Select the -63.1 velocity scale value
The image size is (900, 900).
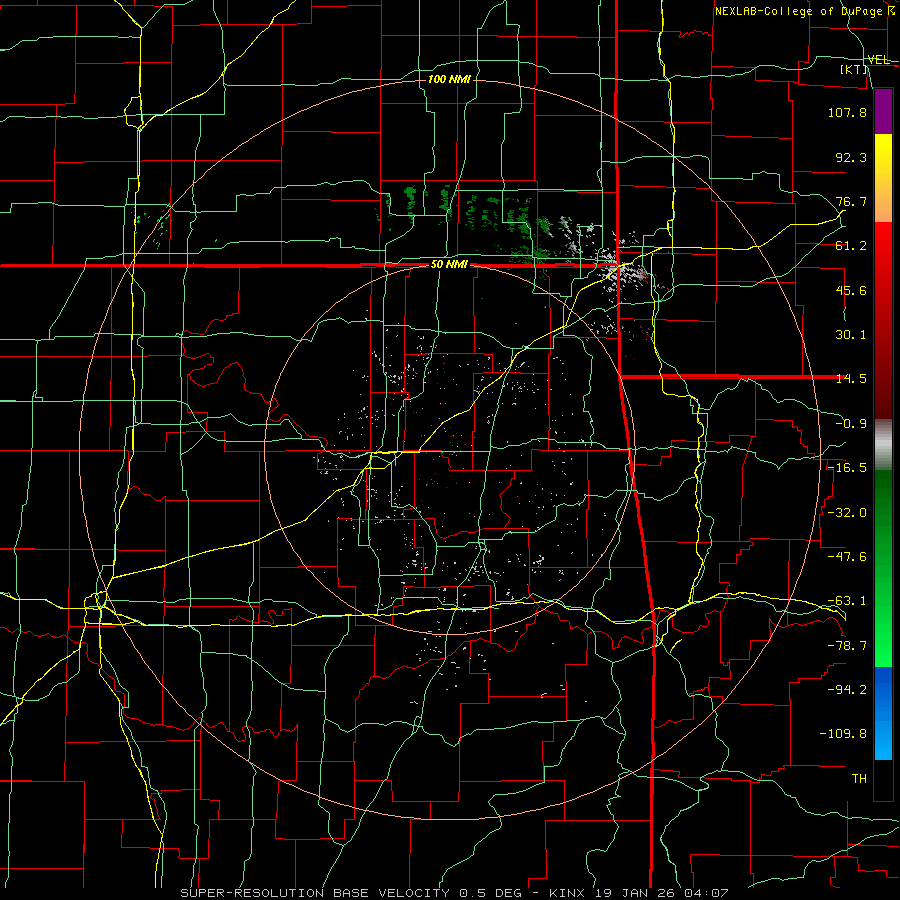point(847,601)
